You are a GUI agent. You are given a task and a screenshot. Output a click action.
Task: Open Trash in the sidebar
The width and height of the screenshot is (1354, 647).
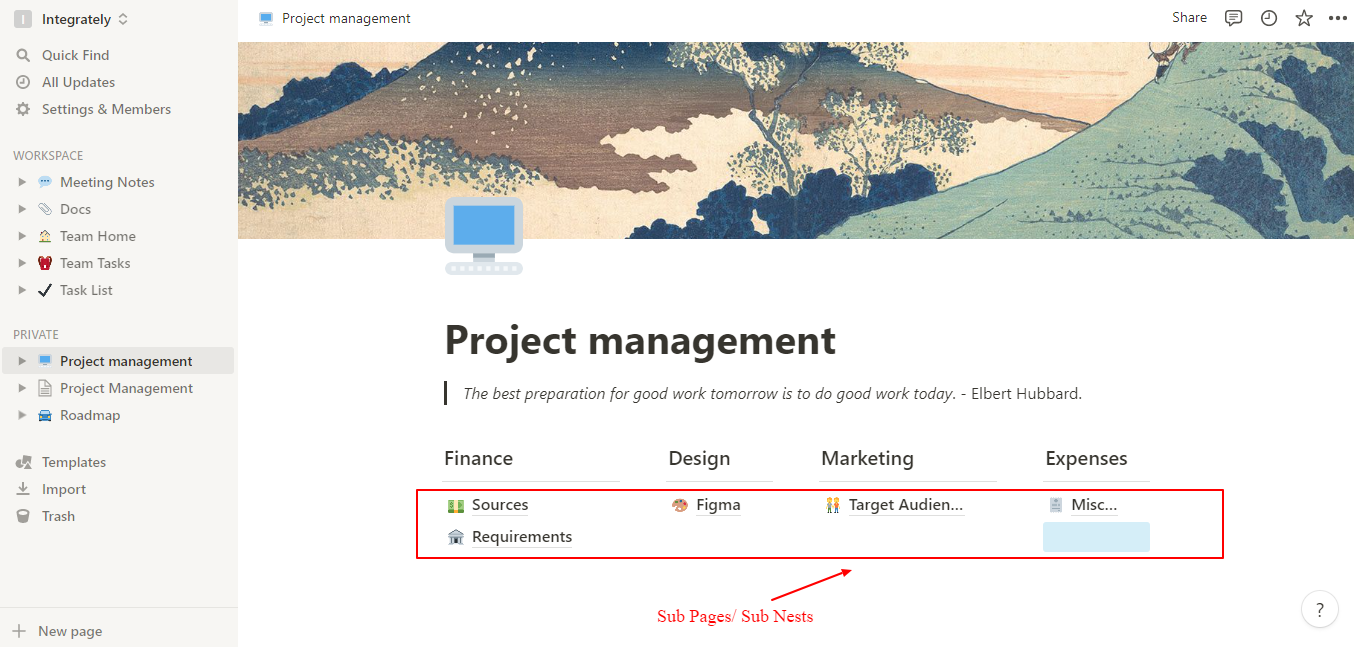tap(58, 516)
